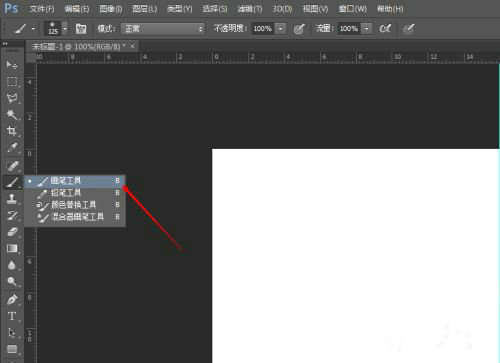Toggle pressure for size button
The height and width of the screenshot is (363, 500).
pyautogui.click(x=408, y=29)
